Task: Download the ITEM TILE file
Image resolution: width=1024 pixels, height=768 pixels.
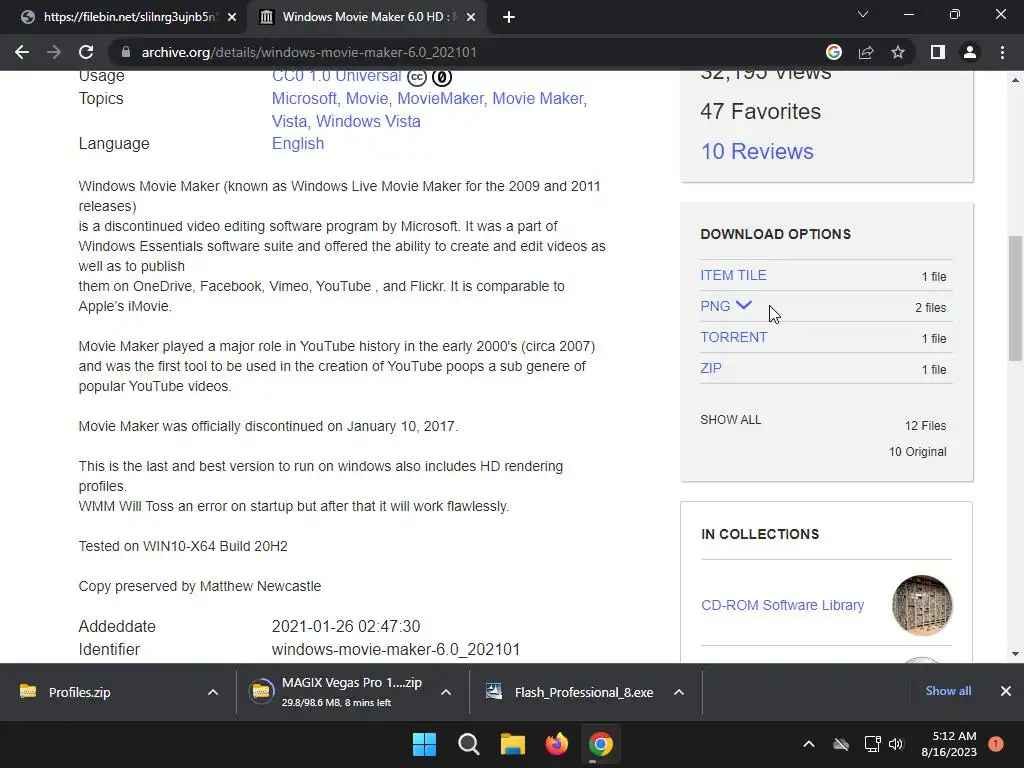Action: pos(733,276)
